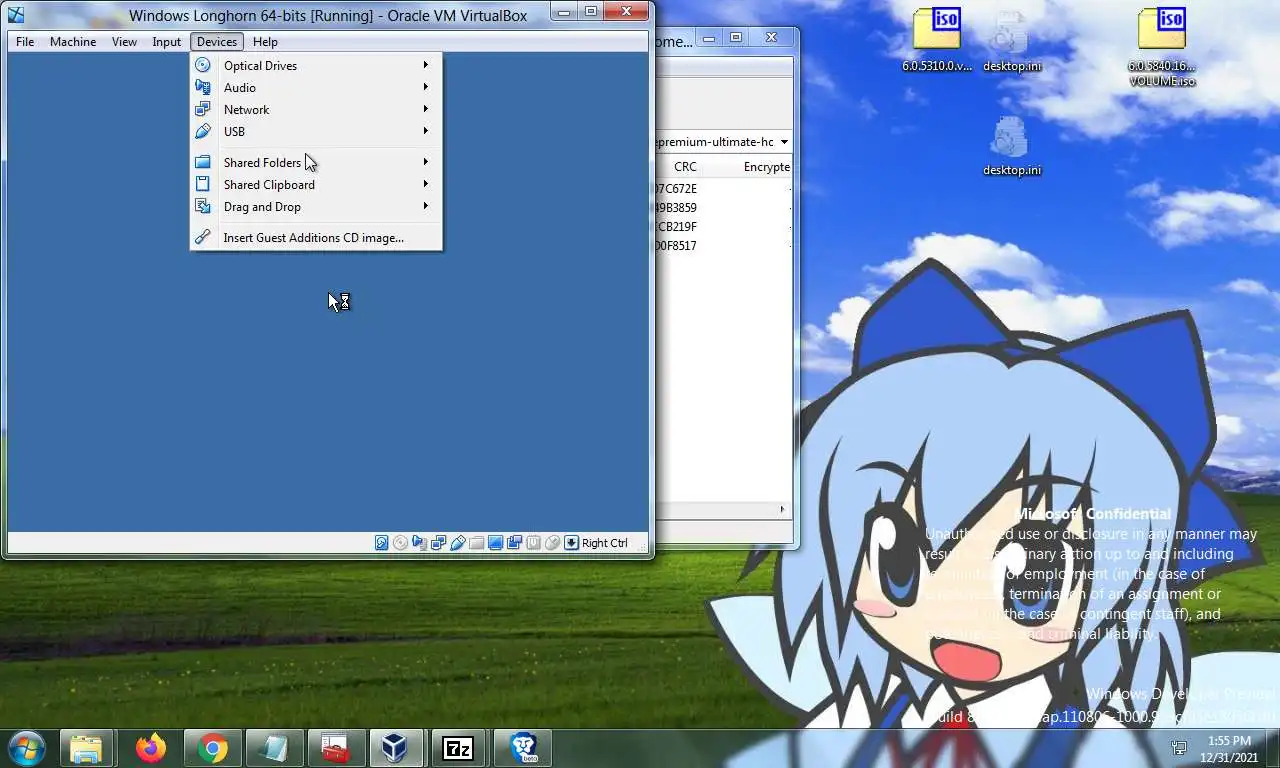This screenshot has height=768, width=1280.
Task: Open Windows Explorer from the taskbar
Action: point(86,748)
